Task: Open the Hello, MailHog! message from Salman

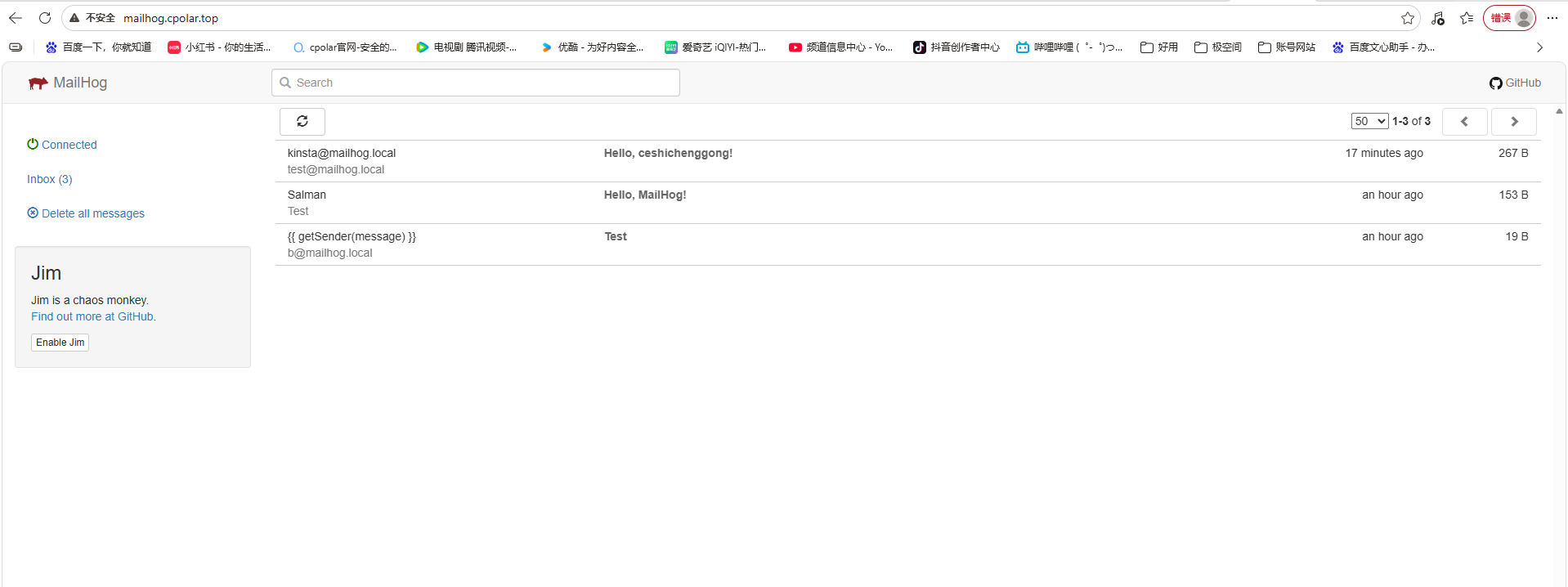Action: tap(644, 195)
